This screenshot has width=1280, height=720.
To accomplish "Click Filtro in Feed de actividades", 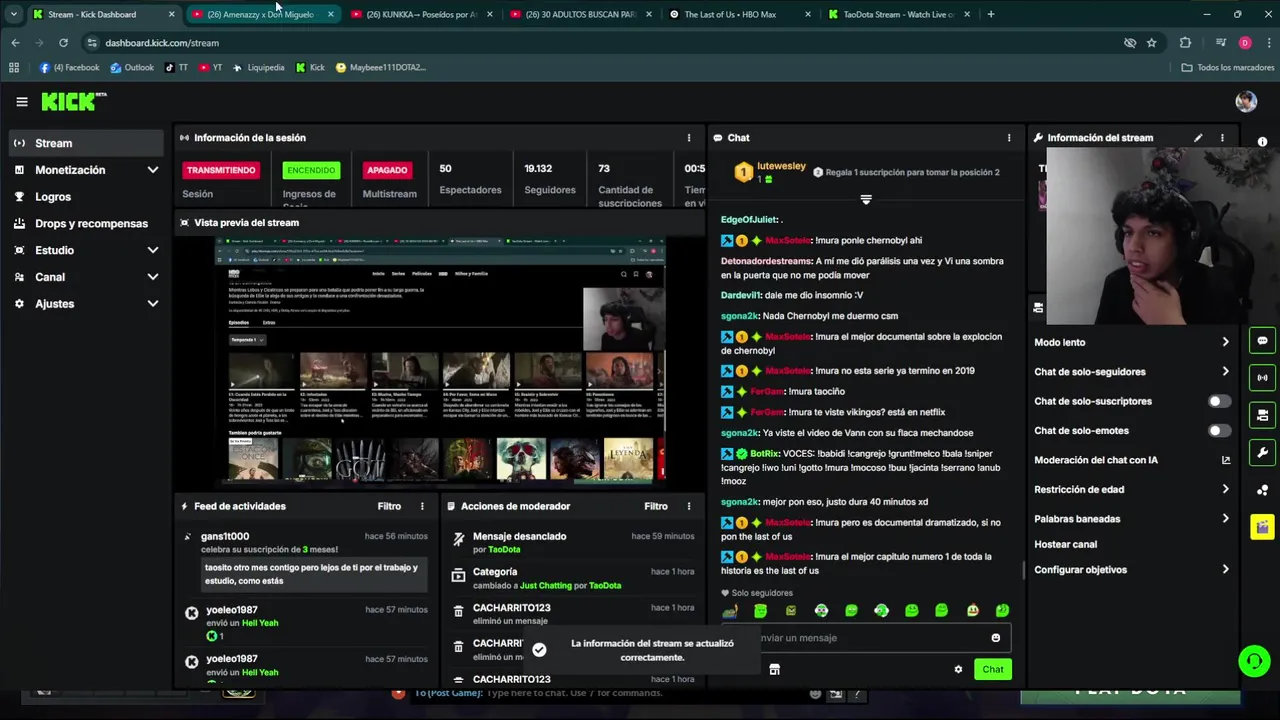I will coord(389,506).
